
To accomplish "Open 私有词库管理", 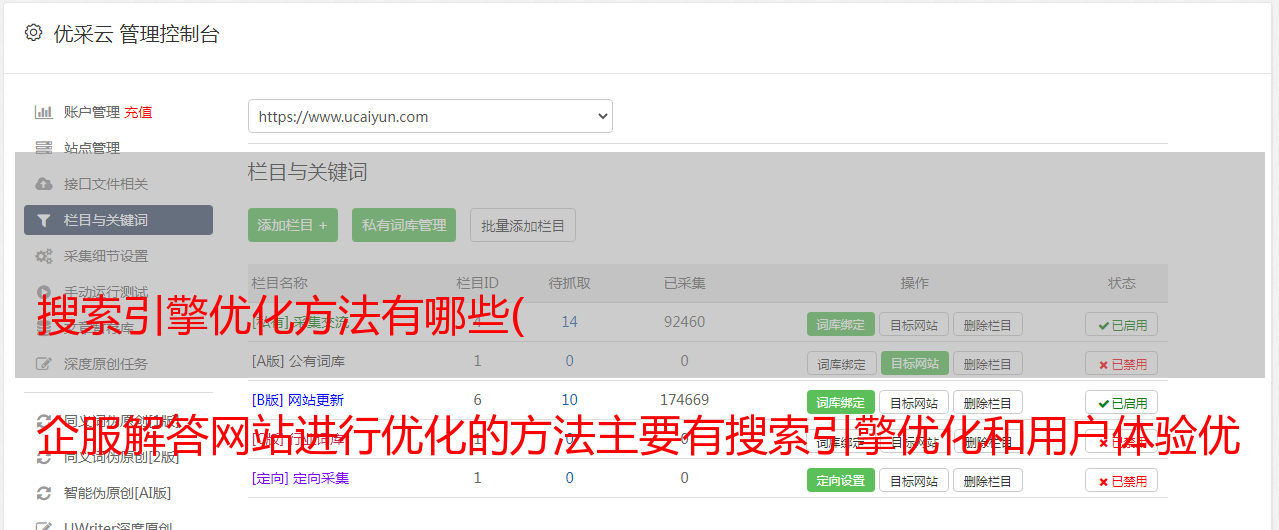I will click(404, 225).
